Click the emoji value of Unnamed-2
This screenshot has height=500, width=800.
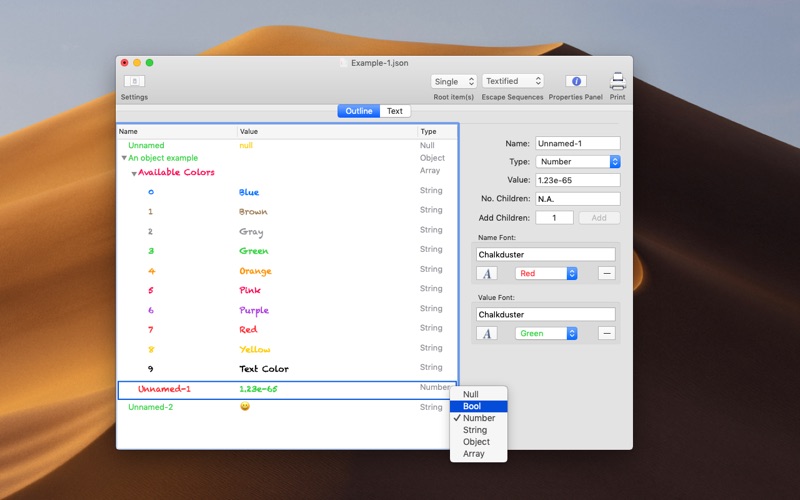pyautogui.click(x=245, y=407)
